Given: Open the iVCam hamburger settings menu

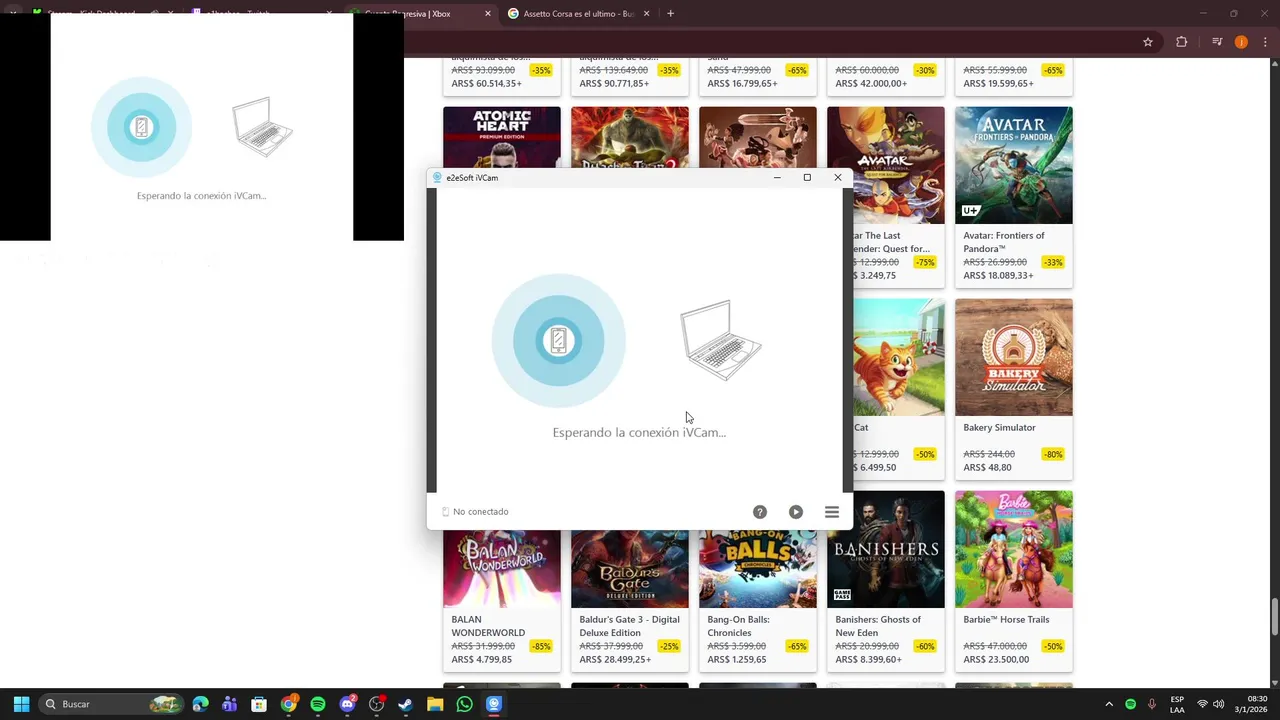Looking at the screenshot, I should pos(832,512).
